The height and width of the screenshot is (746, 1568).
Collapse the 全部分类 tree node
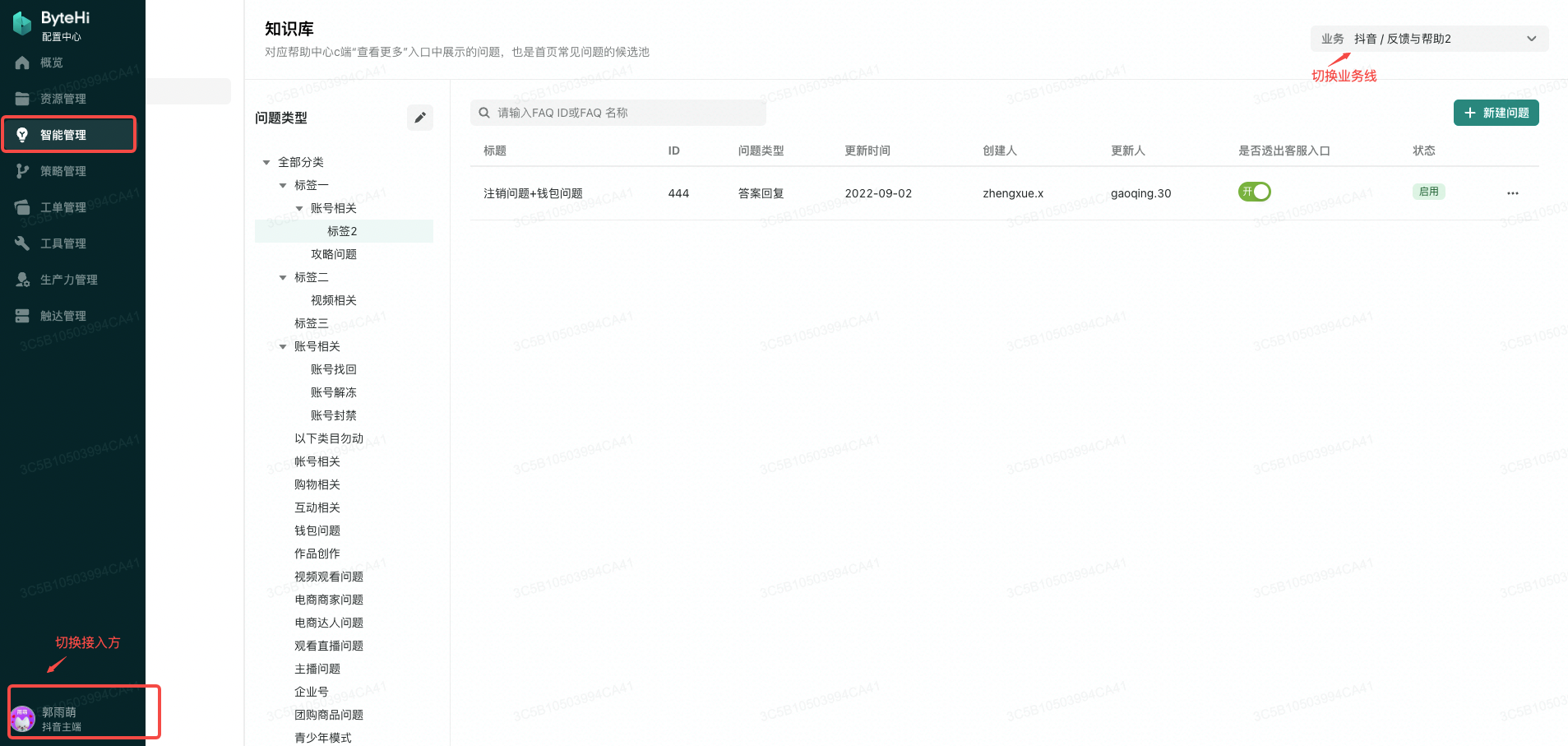(x=265, y=162)
